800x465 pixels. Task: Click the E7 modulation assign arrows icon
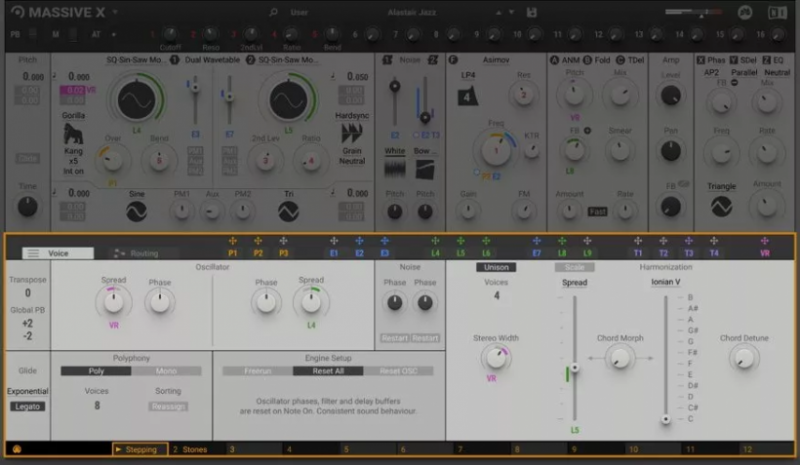click(536, 241)
